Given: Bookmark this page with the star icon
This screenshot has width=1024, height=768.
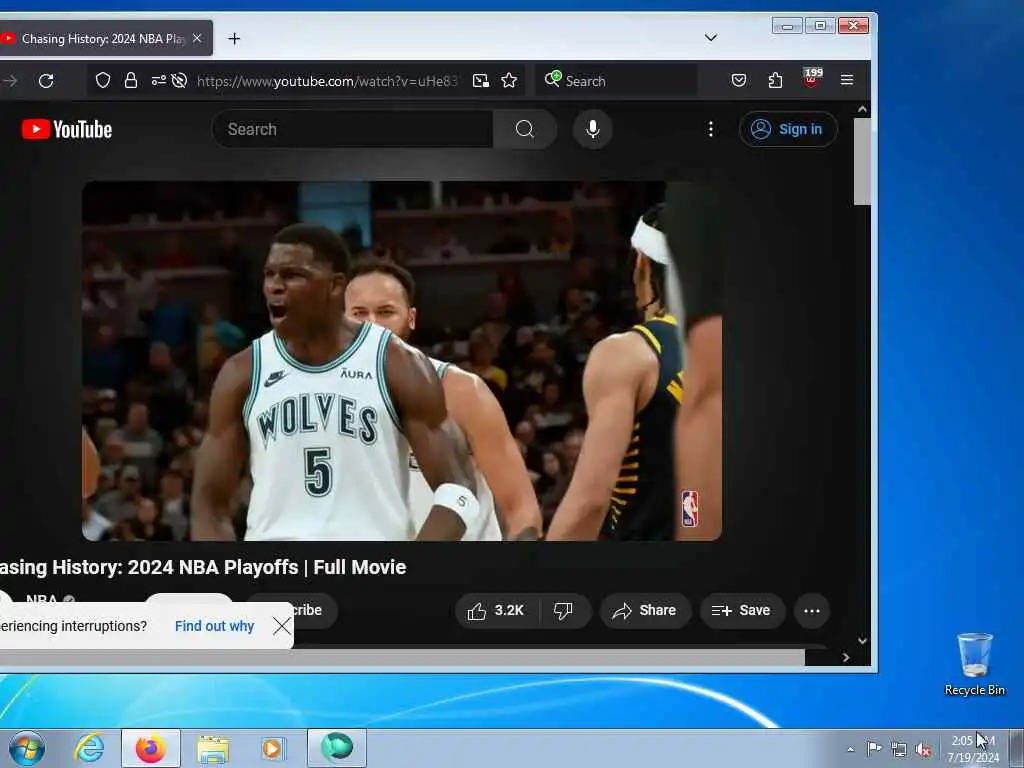Looking at the screenshot, I should point(509,80).
